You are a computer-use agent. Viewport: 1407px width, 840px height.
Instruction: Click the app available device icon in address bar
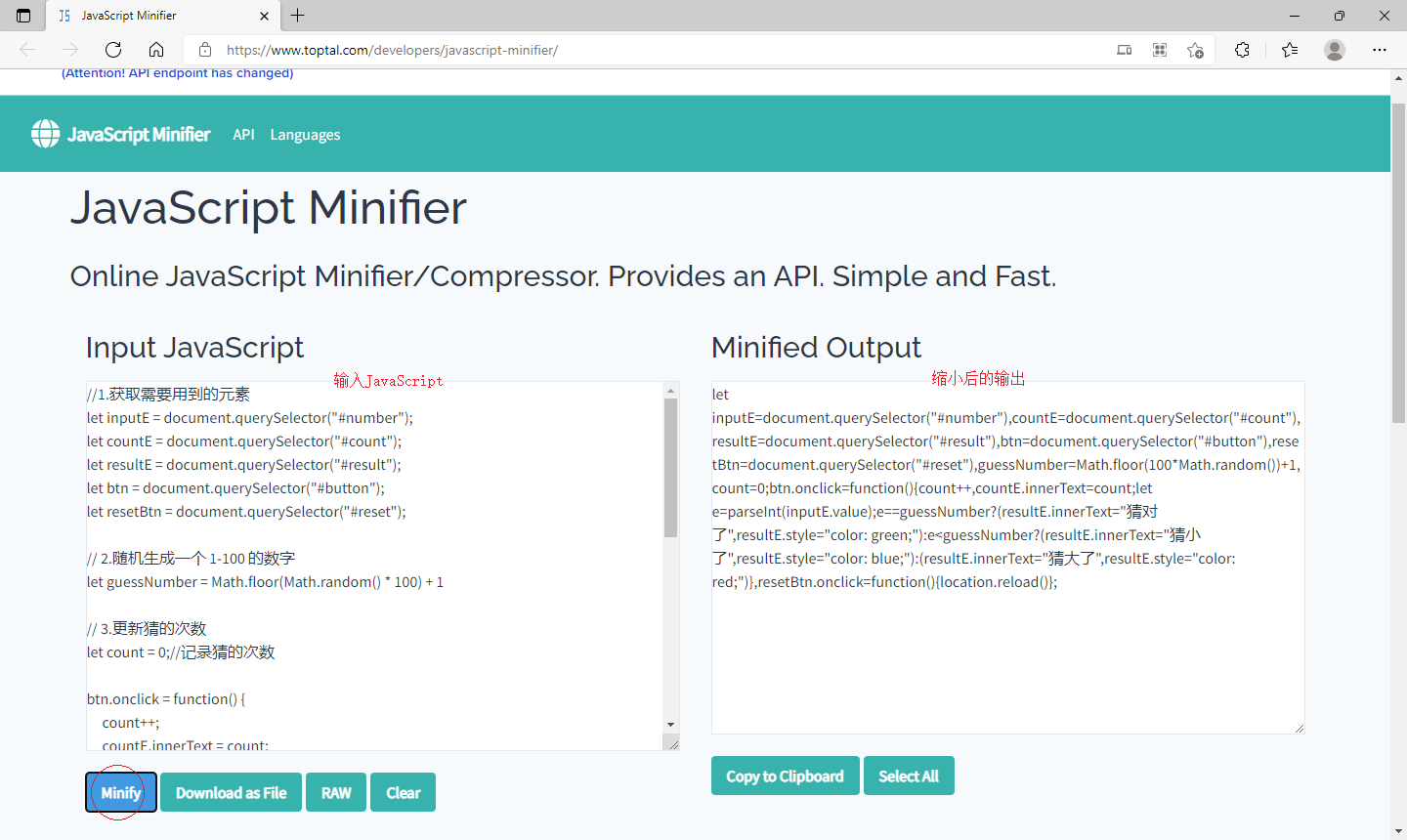pos(1125,50)
